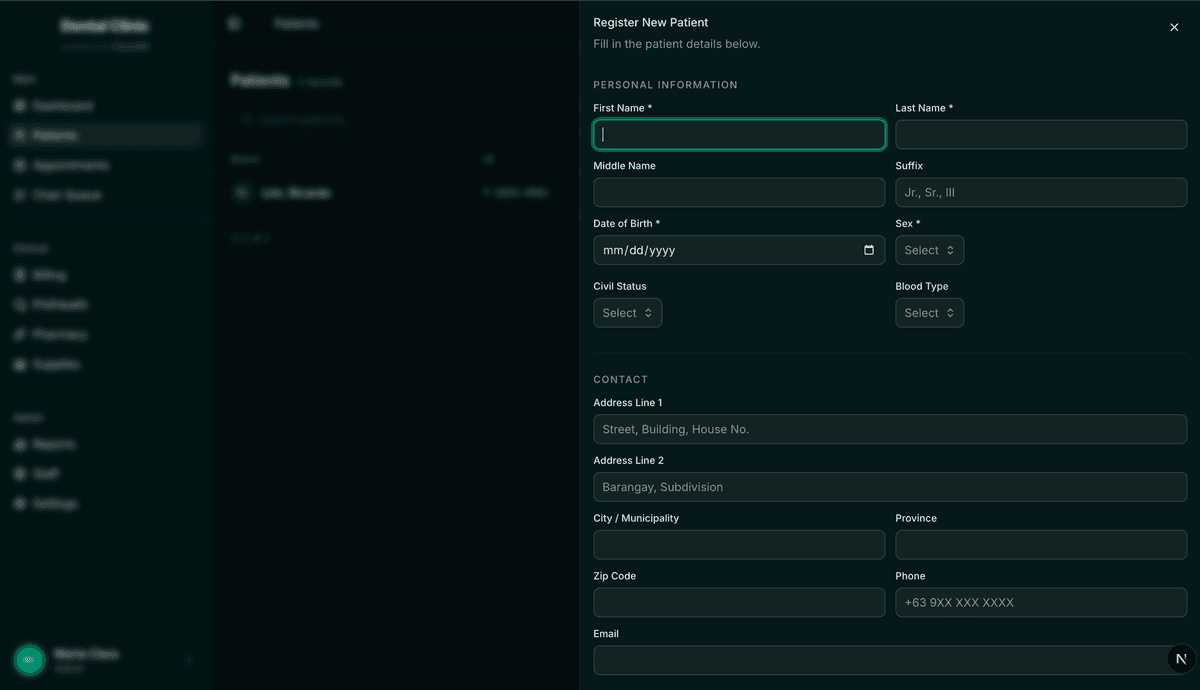Focus the Address Line 2 input
The height and width of the screenshot is (690, 1200).
coord(890,487)
